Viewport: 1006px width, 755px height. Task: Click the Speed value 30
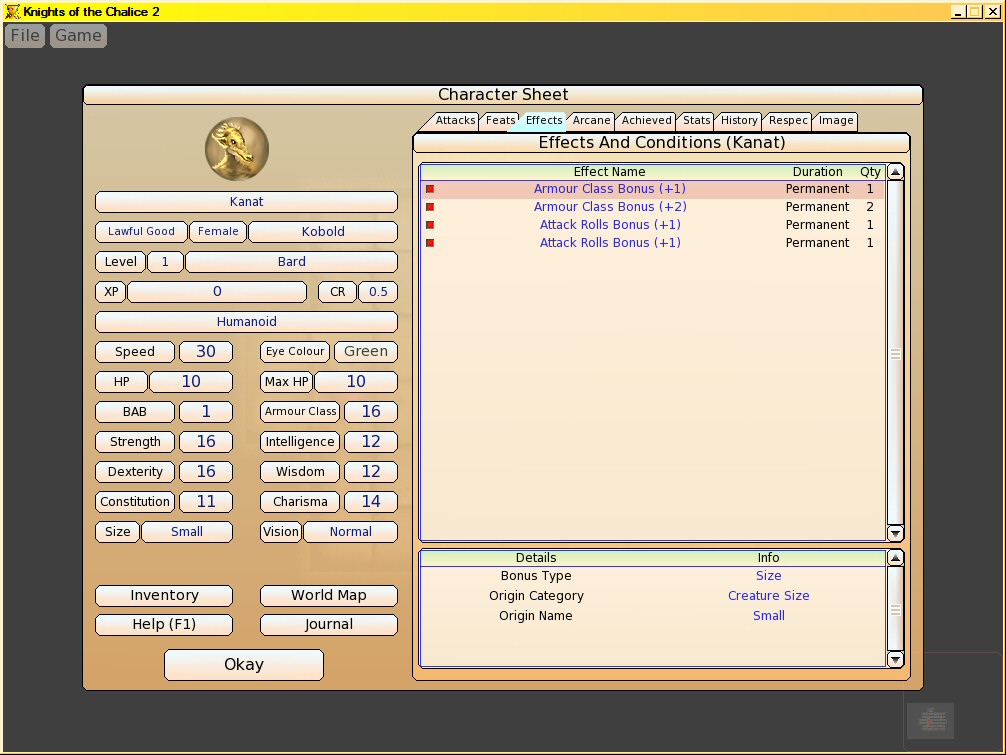[x=206, y=352]
